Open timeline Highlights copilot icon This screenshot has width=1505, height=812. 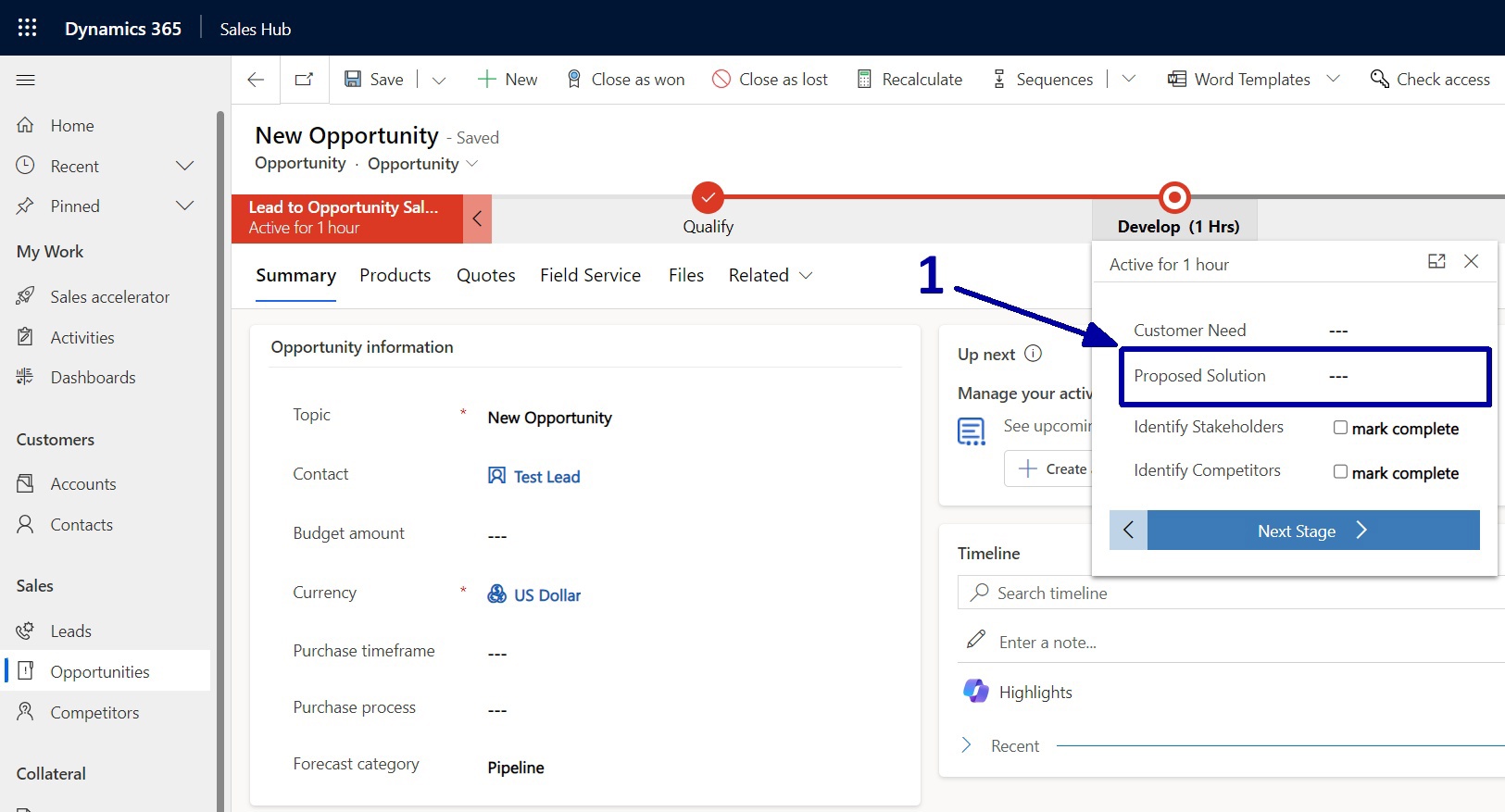click(x=976, y=692)
